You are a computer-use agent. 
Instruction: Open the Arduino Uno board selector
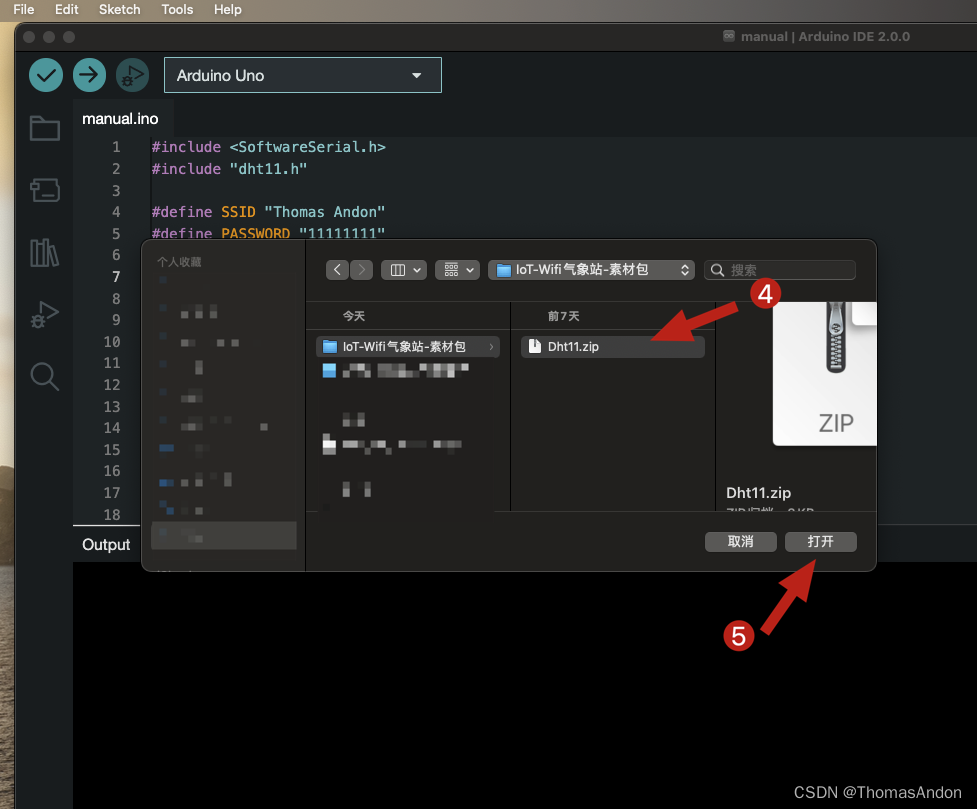click(303, 75)
